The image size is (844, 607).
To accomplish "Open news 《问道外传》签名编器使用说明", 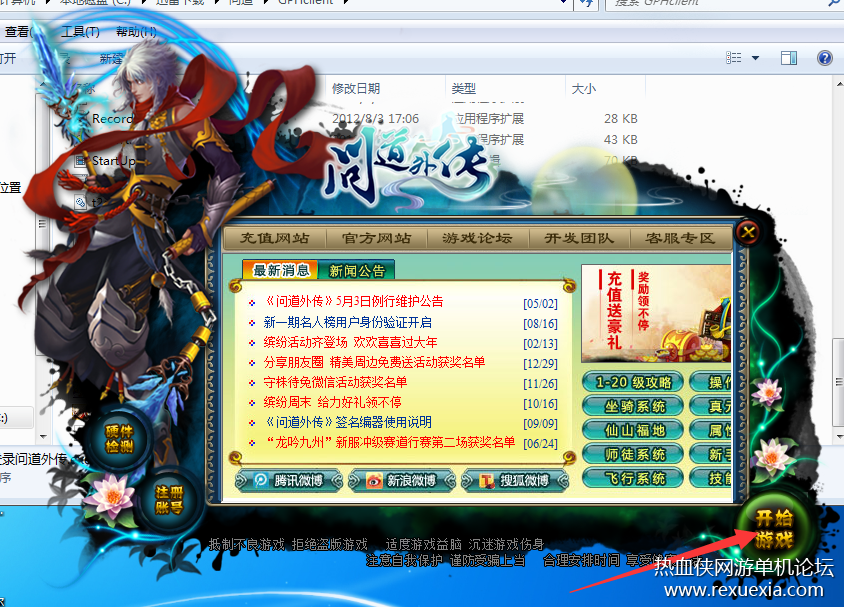I will click(348, 422).
